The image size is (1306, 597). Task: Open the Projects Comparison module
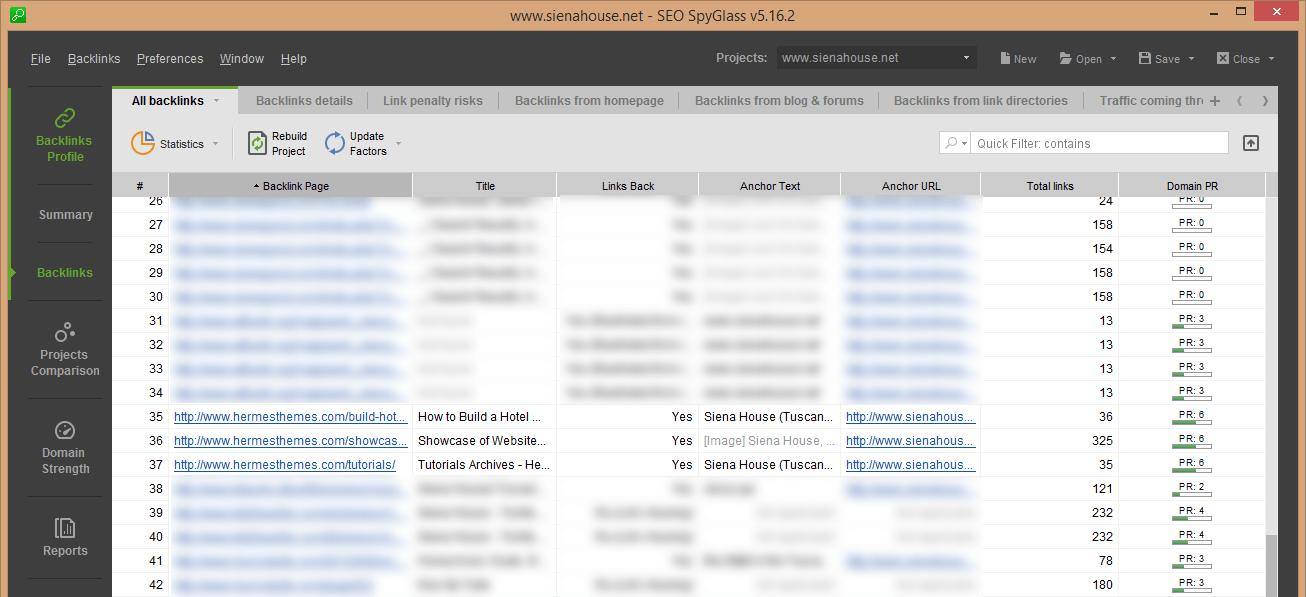point(65,349)
